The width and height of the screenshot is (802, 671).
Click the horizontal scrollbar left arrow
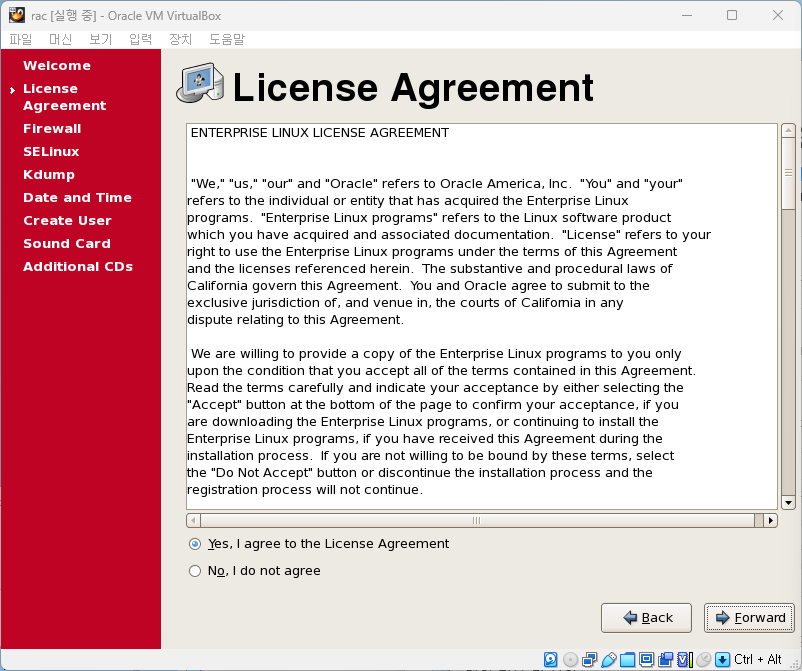click(193, 521)
